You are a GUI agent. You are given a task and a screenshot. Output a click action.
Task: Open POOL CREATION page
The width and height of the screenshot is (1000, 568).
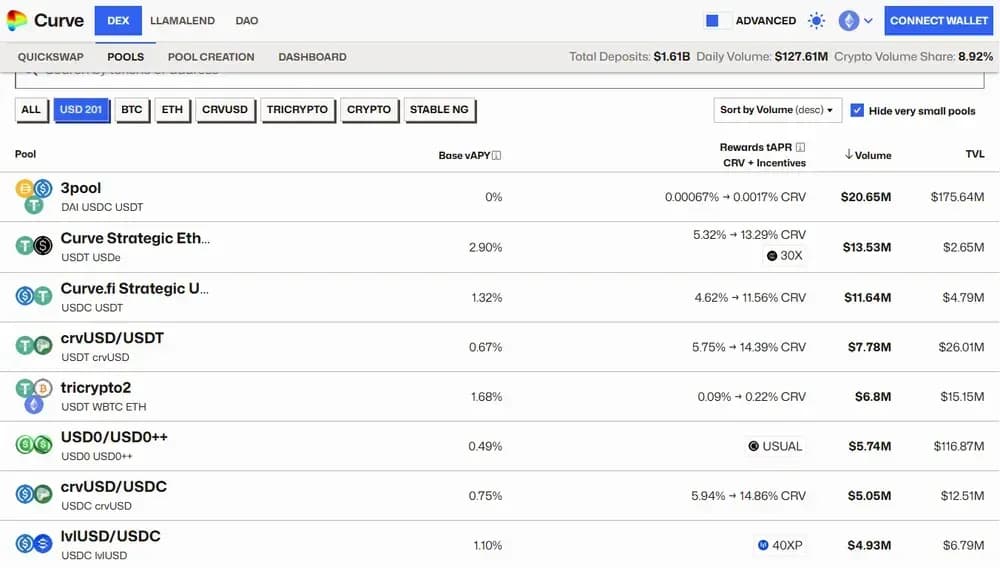211,57
